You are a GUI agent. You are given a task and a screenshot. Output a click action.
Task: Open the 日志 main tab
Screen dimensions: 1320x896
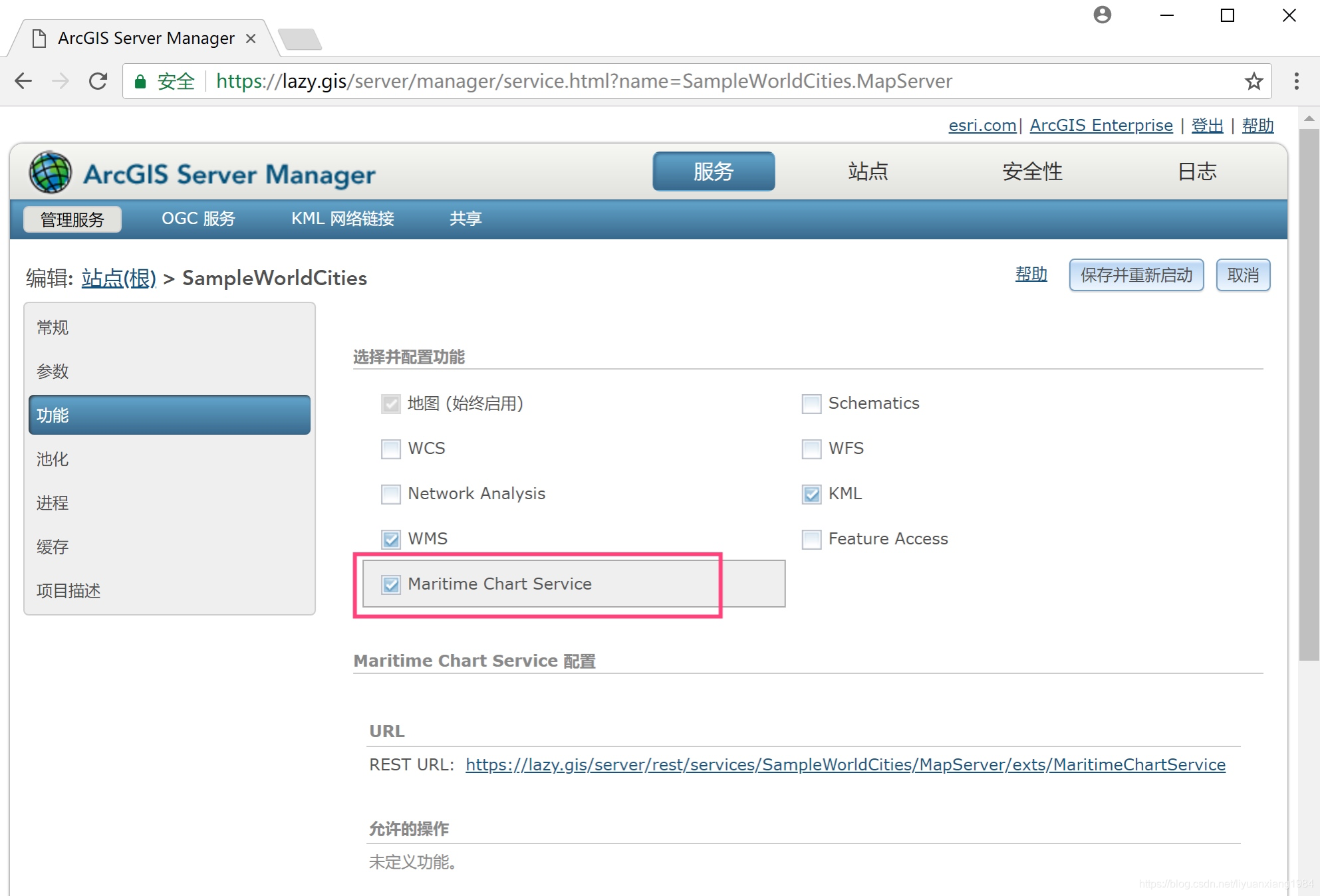pos(1197,171)
